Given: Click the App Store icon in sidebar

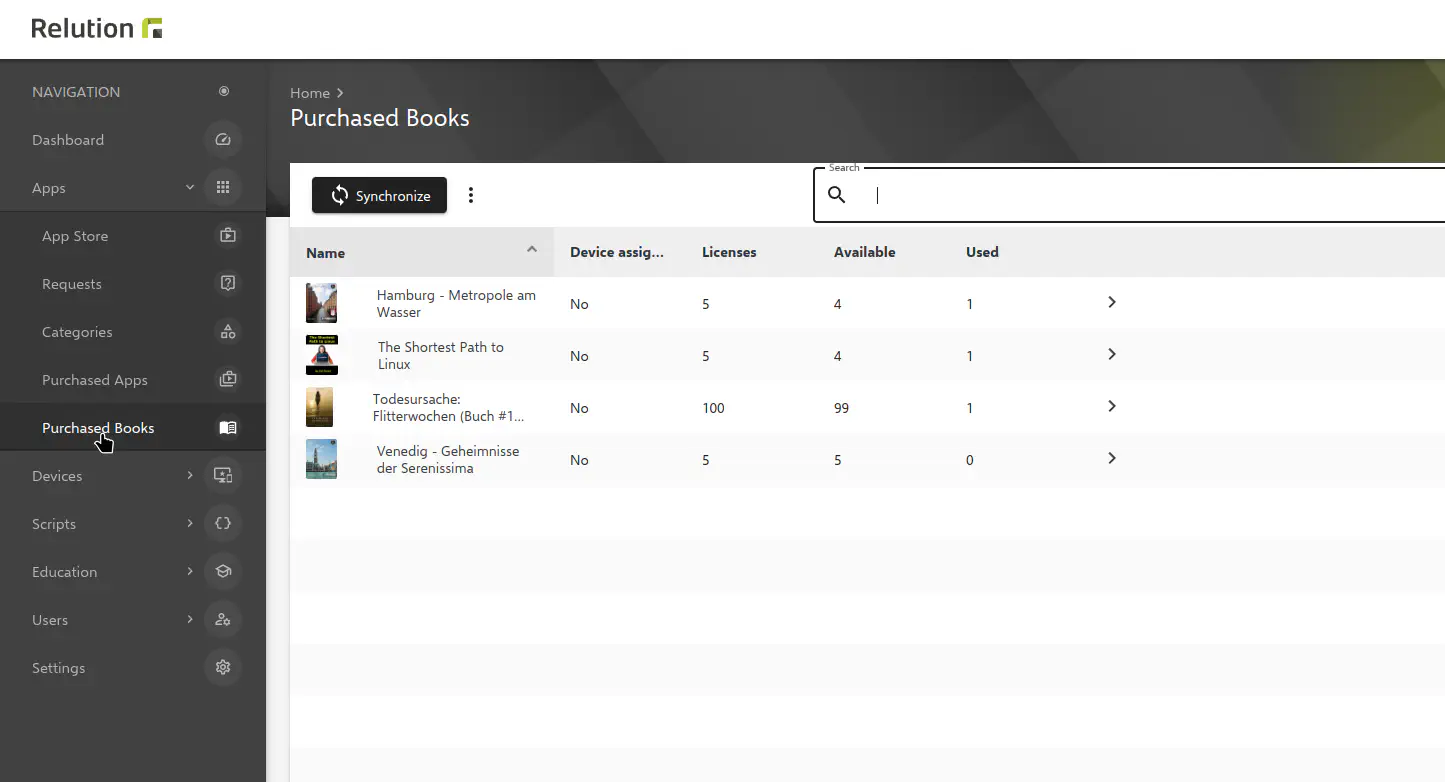Looking at the screenshot, I should 228,236.
